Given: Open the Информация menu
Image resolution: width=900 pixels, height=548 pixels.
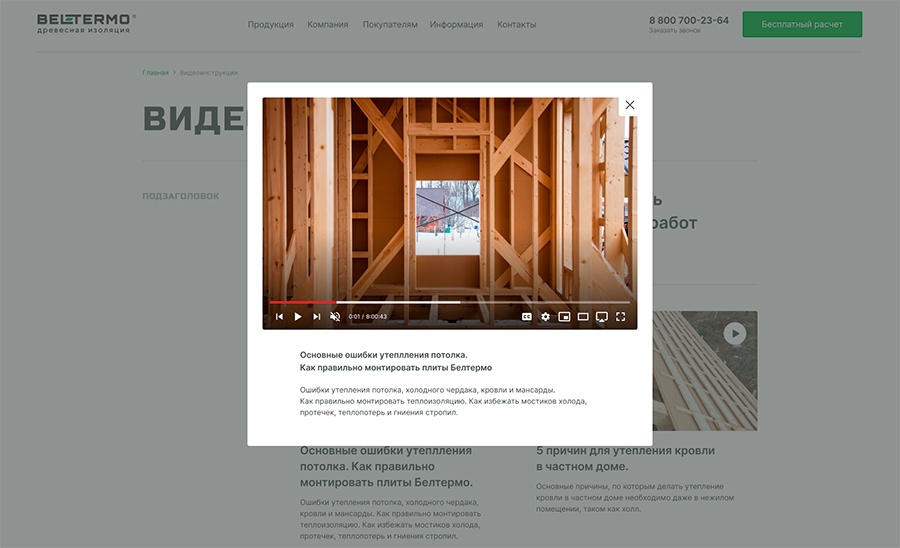Looking at the screenshot, I should [456, 25].
